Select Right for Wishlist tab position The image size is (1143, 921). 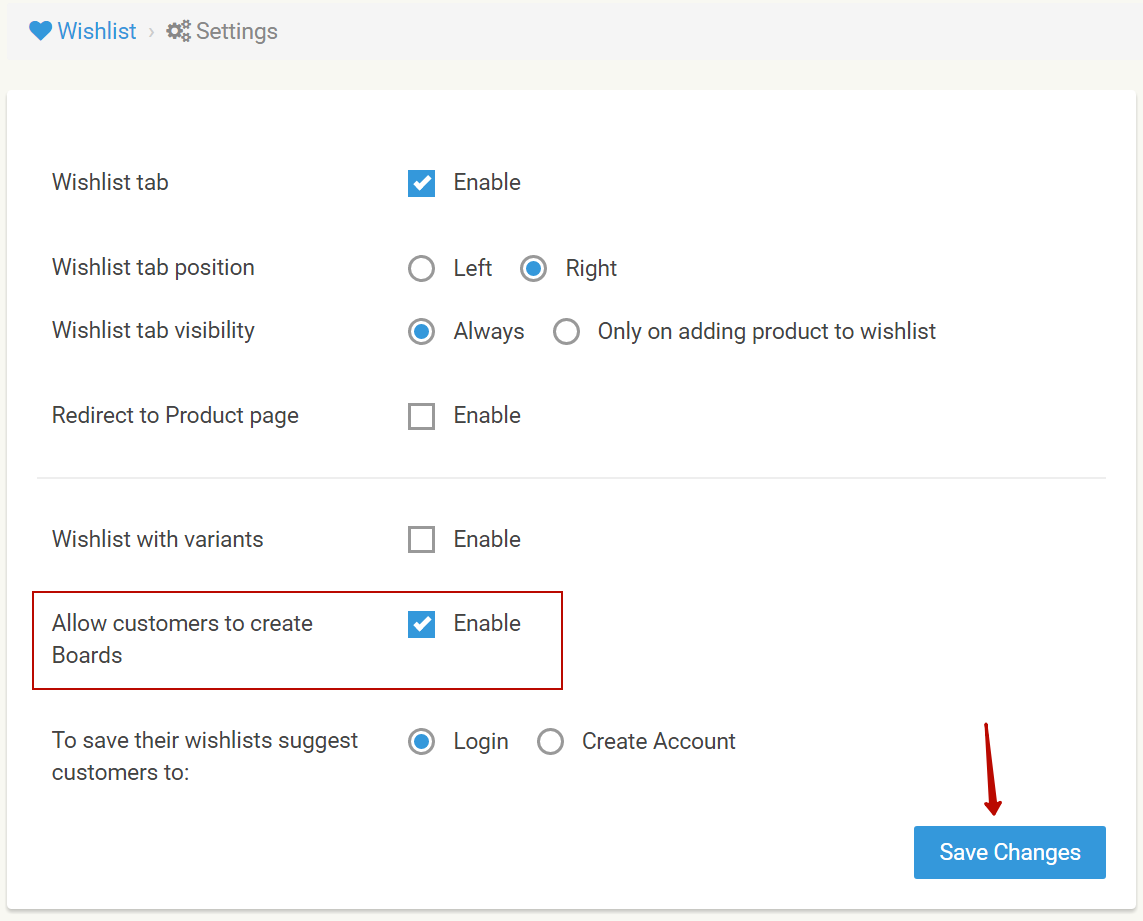534,268
